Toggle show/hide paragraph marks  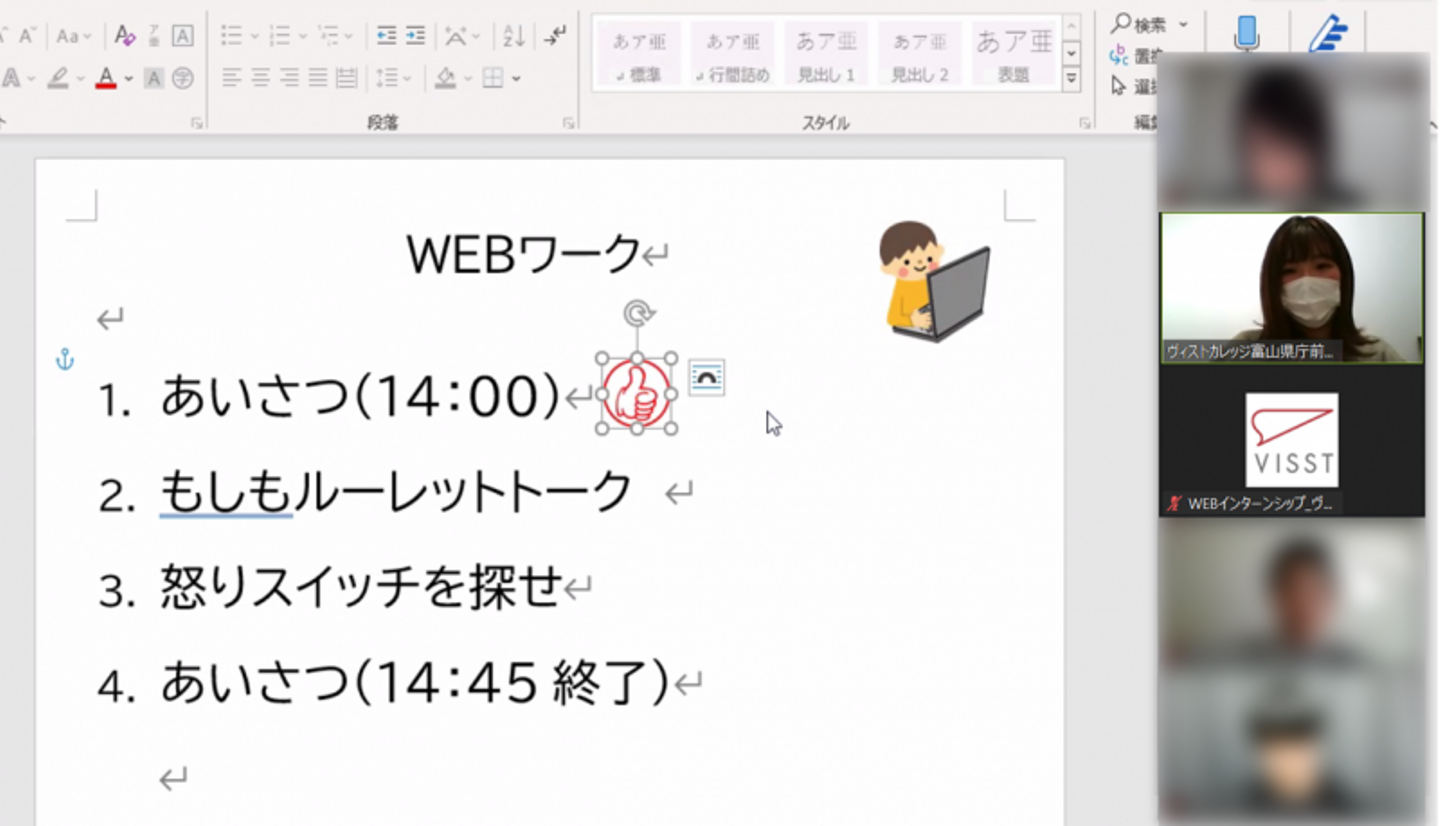point(555,36)
